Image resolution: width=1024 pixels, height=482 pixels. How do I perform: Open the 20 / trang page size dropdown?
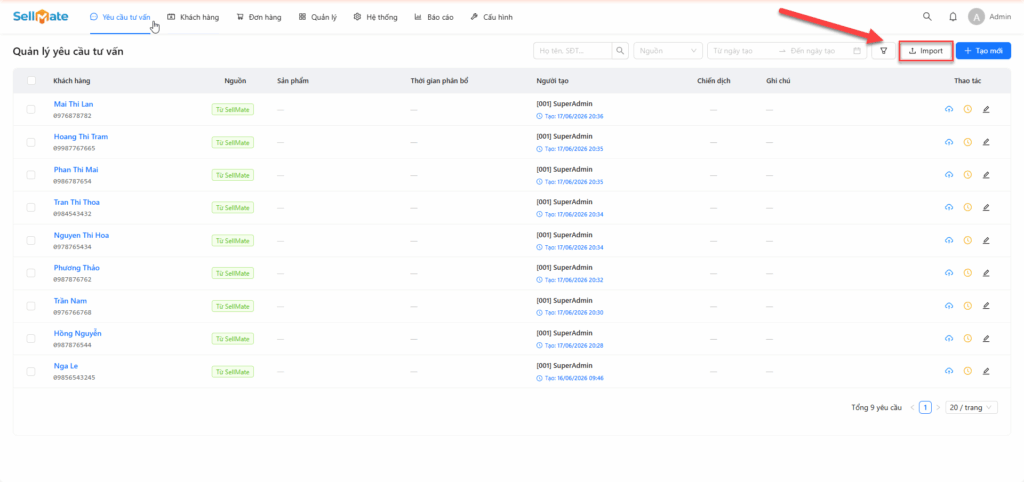(971, 408)
